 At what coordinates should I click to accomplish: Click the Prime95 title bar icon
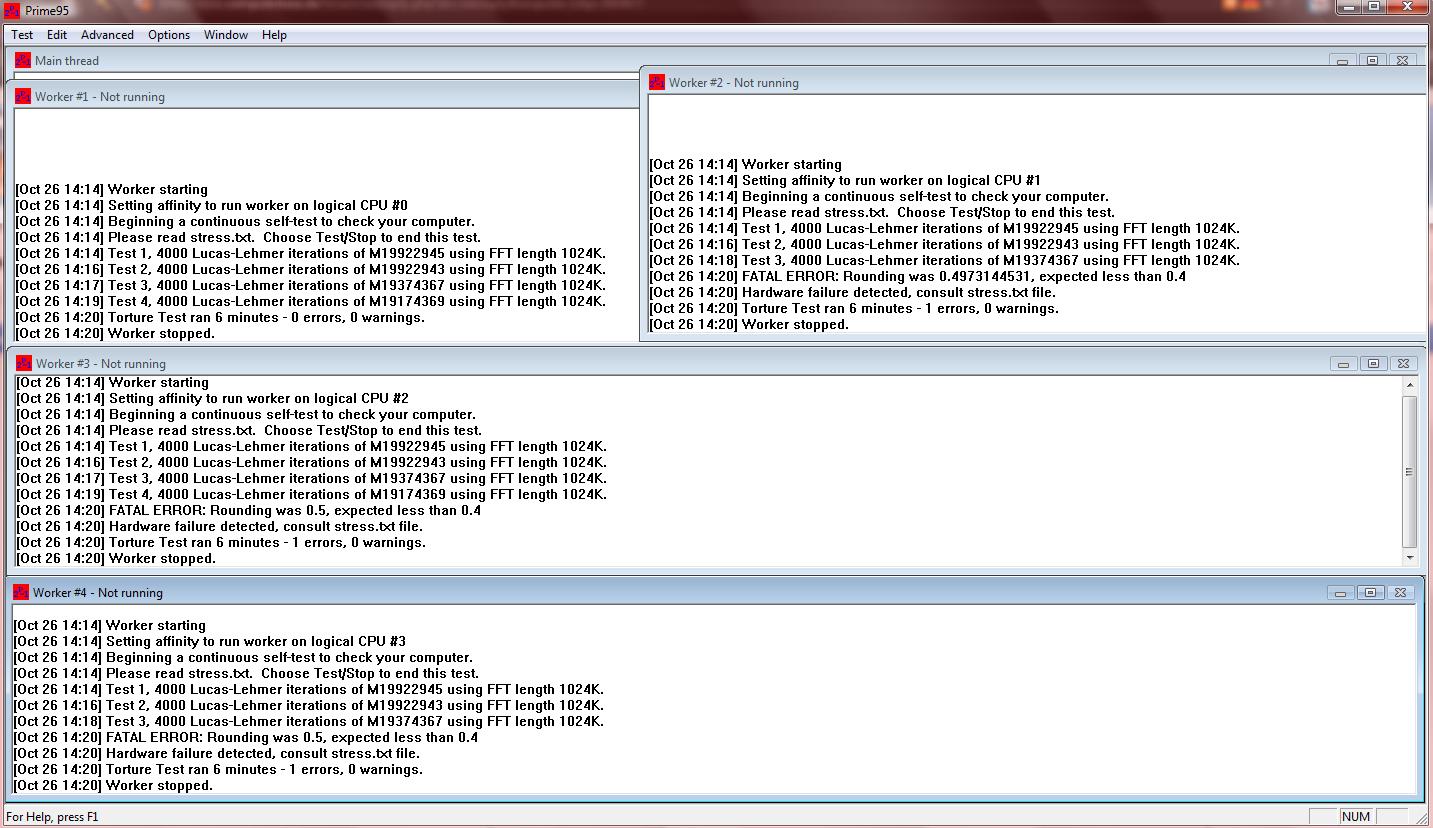click(12, 10)
